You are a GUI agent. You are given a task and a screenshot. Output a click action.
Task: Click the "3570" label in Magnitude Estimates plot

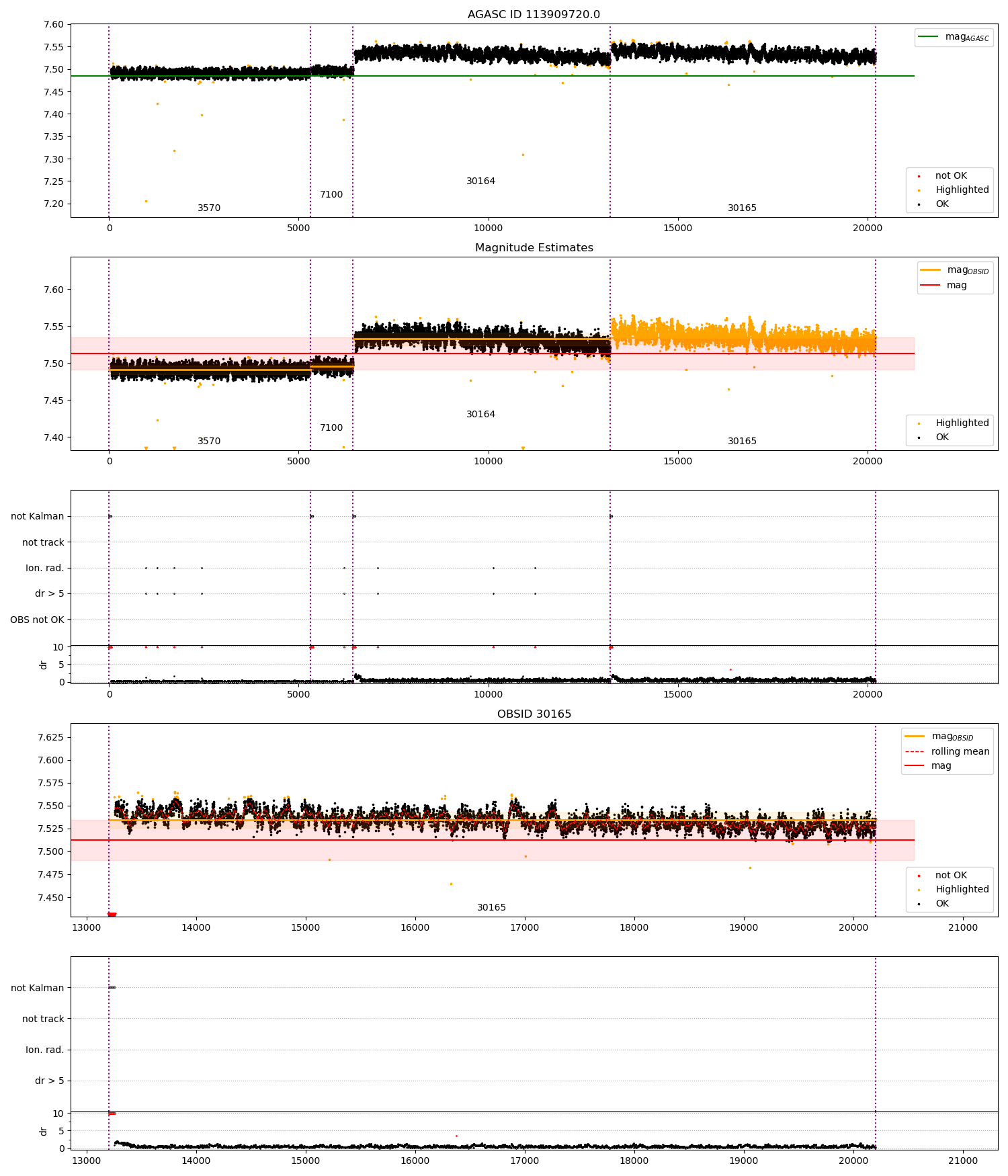(x=209, y=442)
